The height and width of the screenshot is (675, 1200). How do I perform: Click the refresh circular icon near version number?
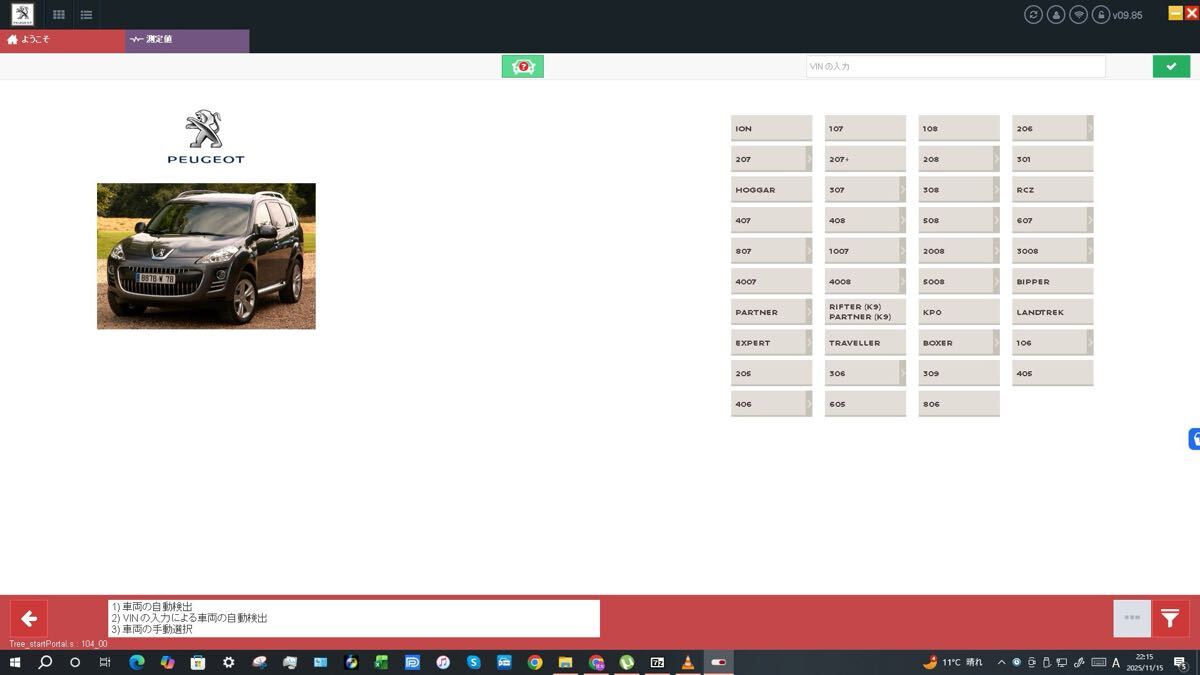click(1033, 15)
